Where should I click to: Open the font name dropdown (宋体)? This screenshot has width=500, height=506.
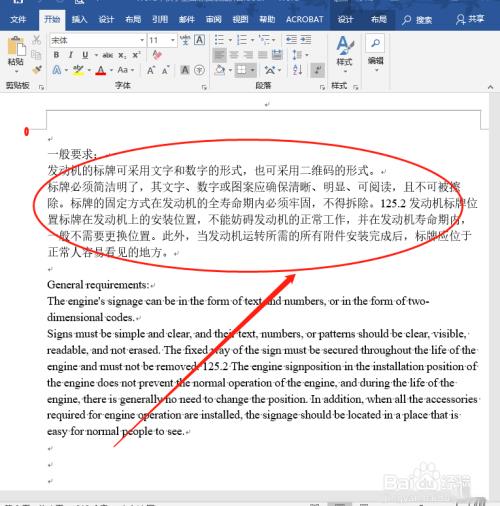[142, 41]
